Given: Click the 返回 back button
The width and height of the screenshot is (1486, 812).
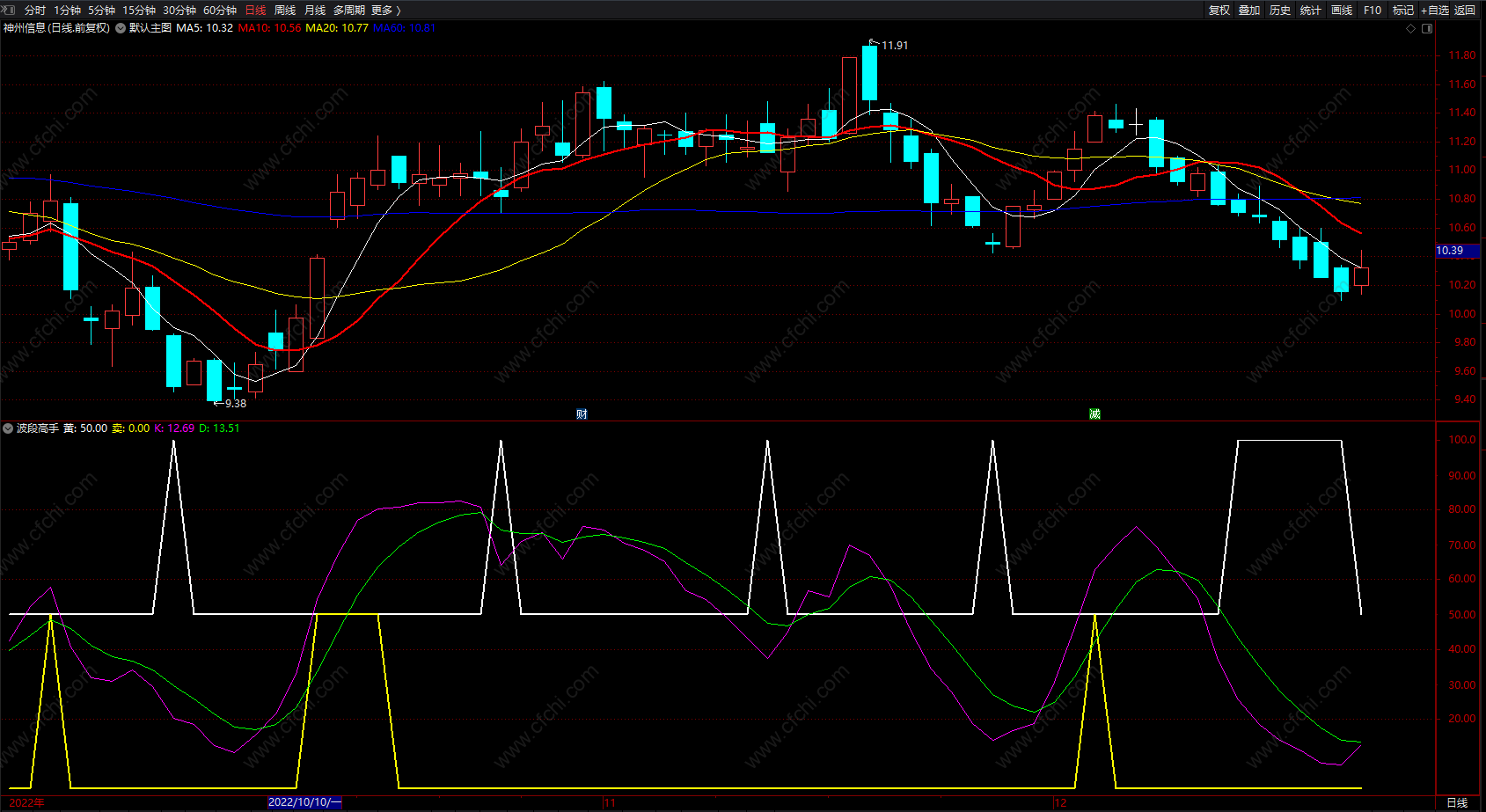Looking at the screenshot, I should [1465, 10].
